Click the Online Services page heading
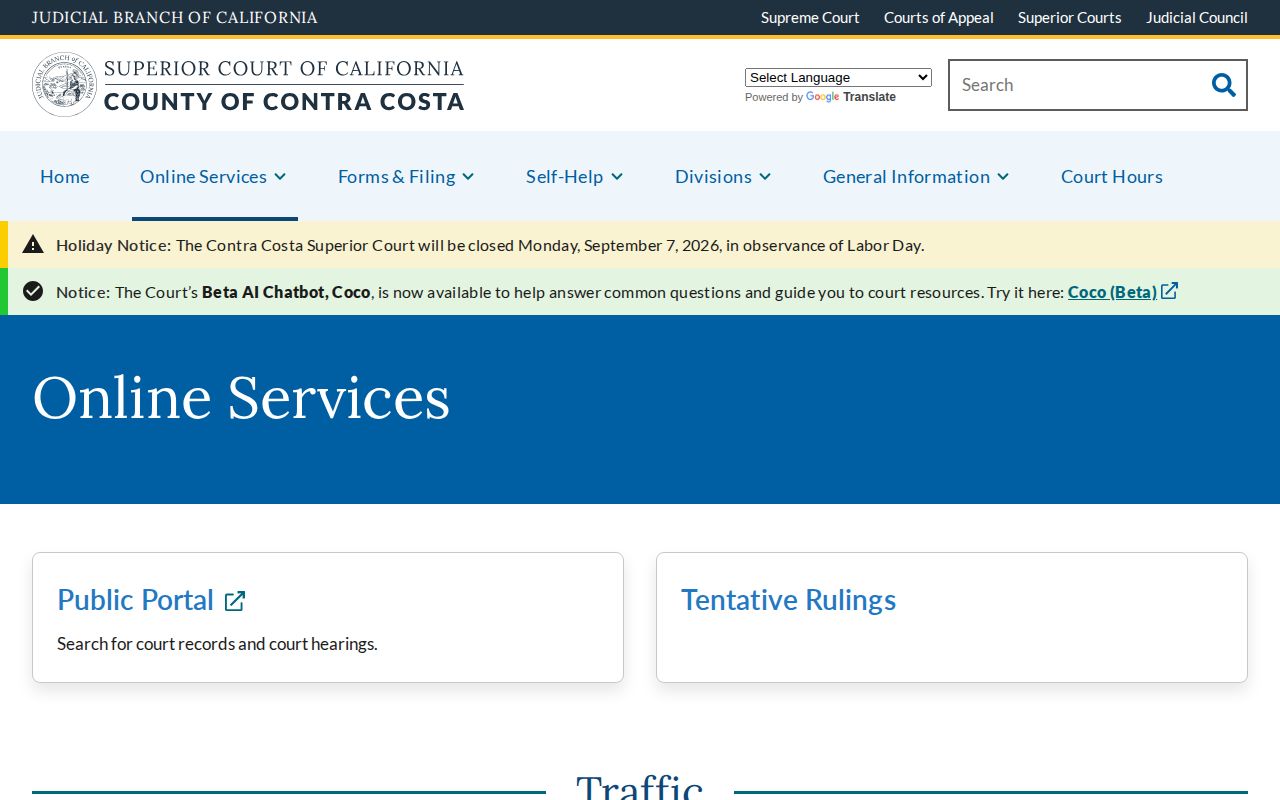 coord(241,397)
